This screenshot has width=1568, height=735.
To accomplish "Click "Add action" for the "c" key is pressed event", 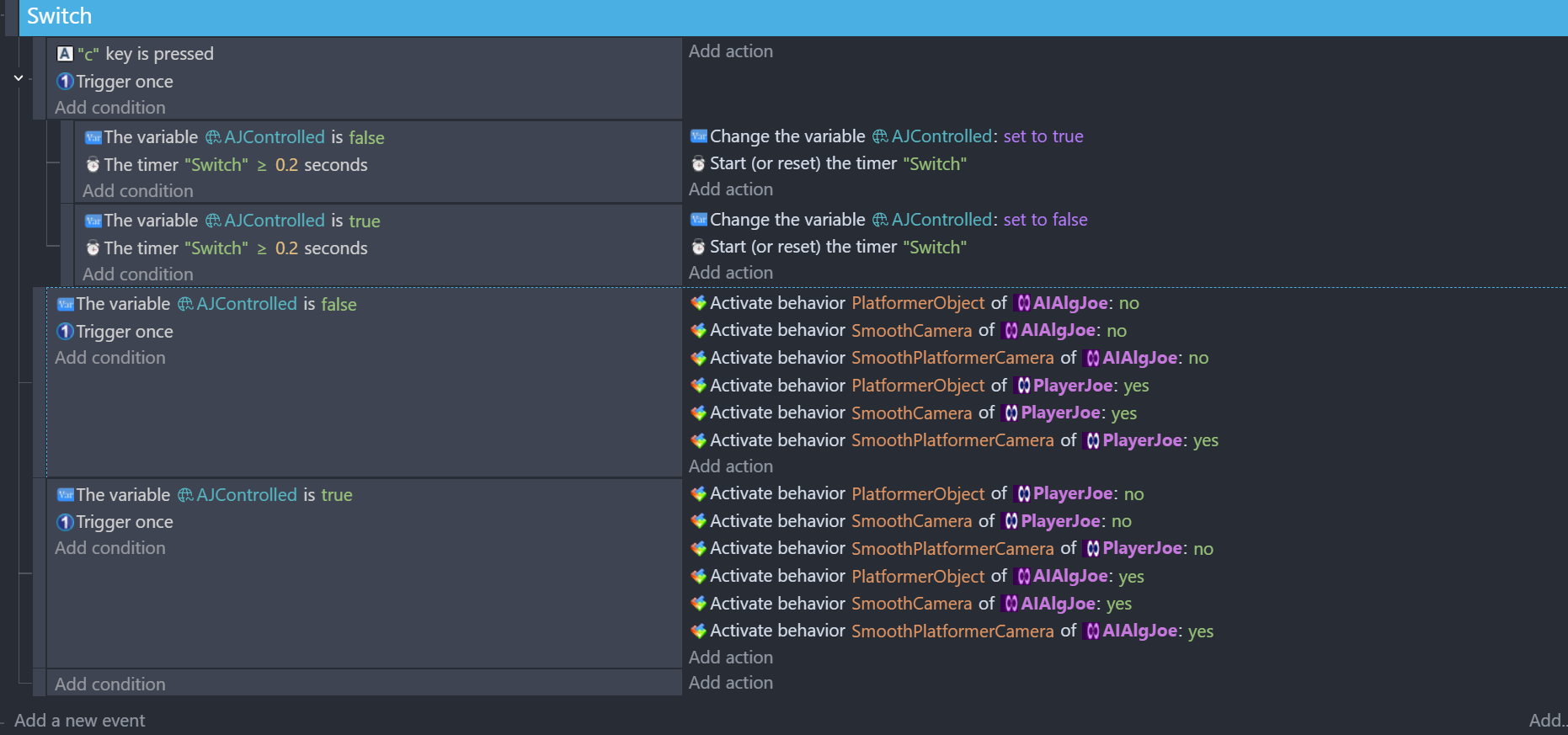I will (x=730, y=51).
